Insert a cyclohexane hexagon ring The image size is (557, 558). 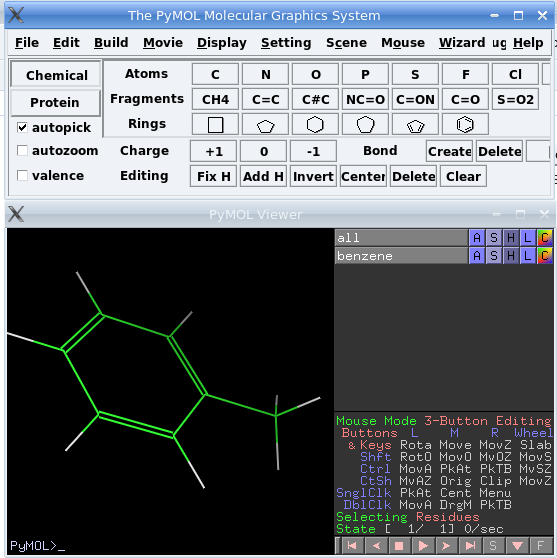[315, 124]
